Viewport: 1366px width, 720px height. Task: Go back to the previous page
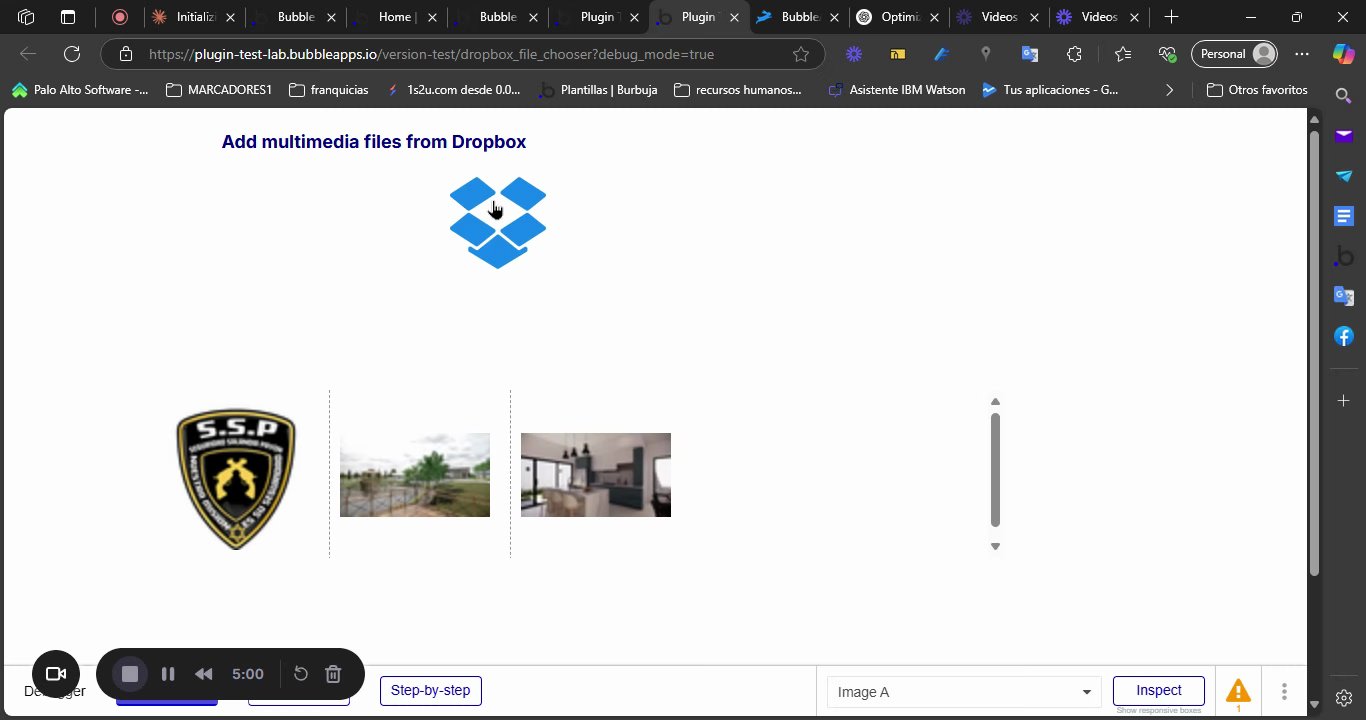[28, 54]
